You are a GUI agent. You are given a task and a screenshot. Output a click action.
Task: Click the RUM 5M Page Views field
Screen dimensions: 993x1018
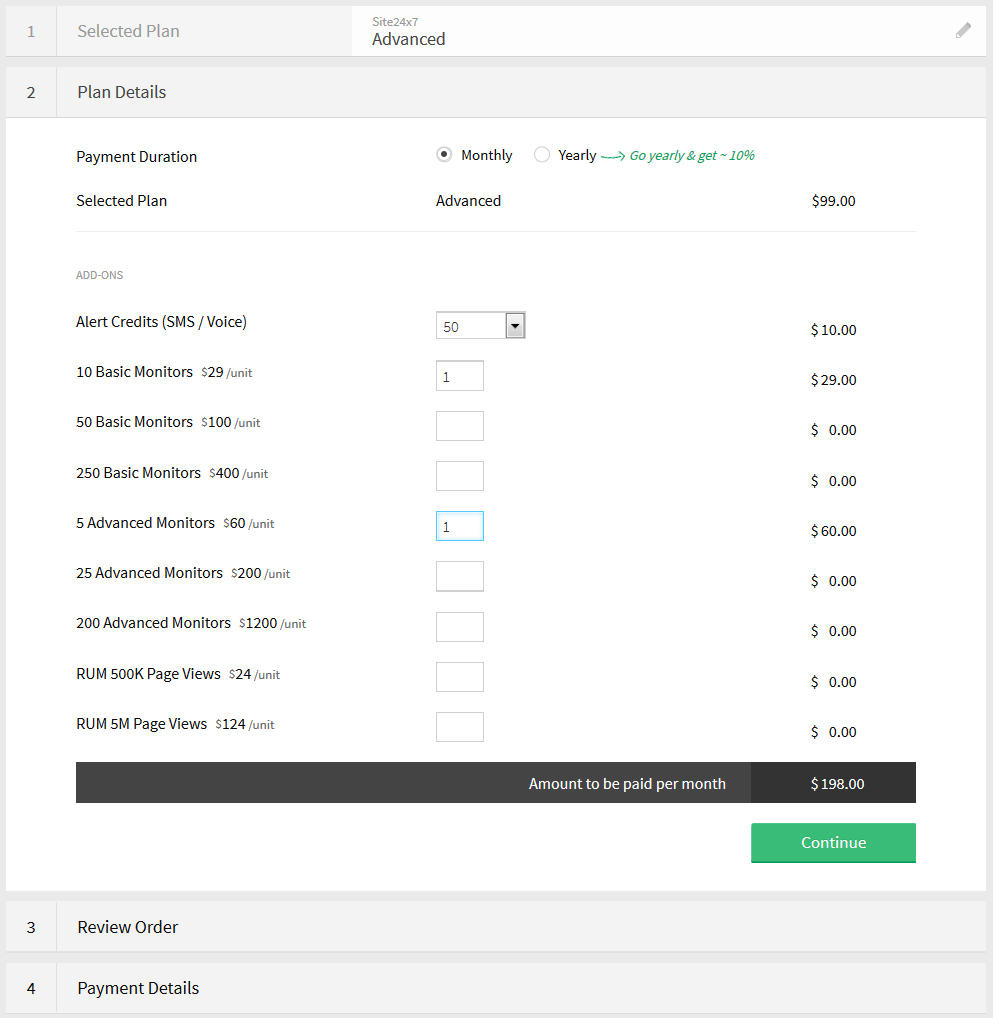[x=460, y=727]
